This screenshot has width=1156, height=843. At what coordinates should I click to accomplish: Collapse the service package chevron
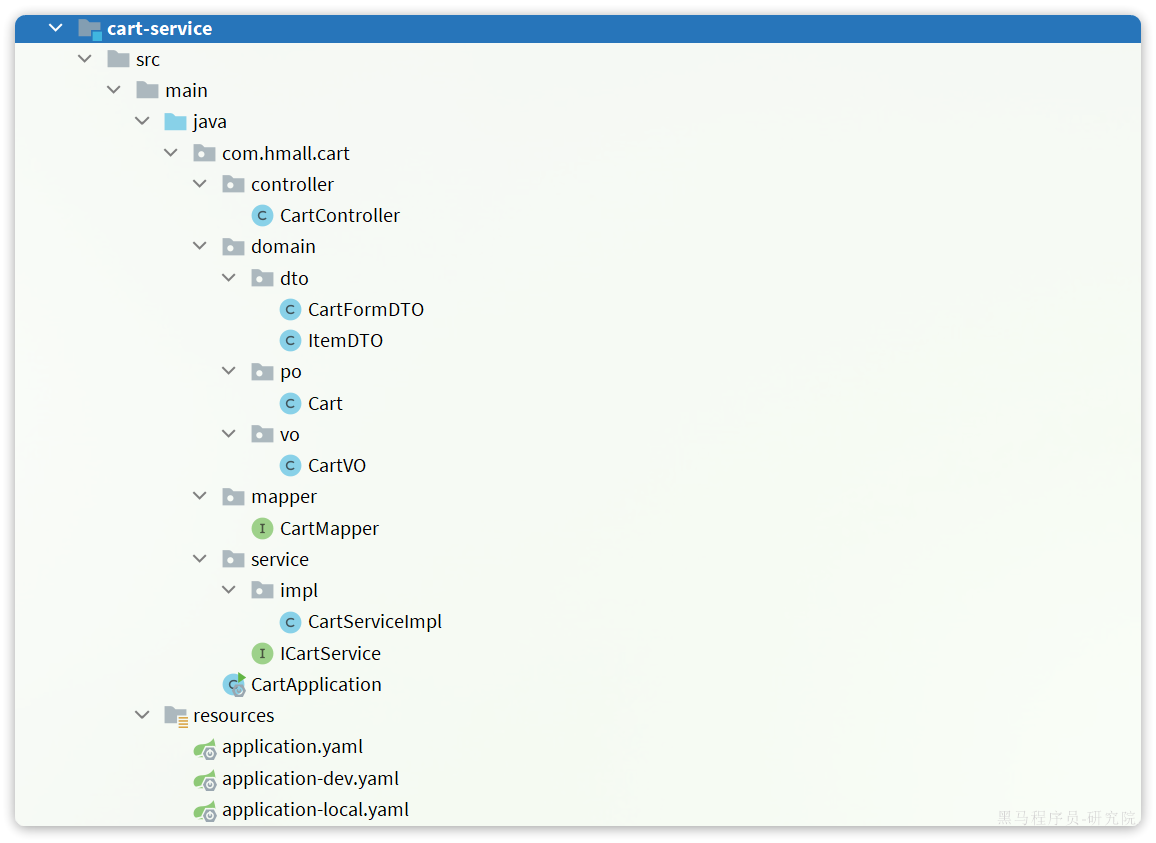200,559
